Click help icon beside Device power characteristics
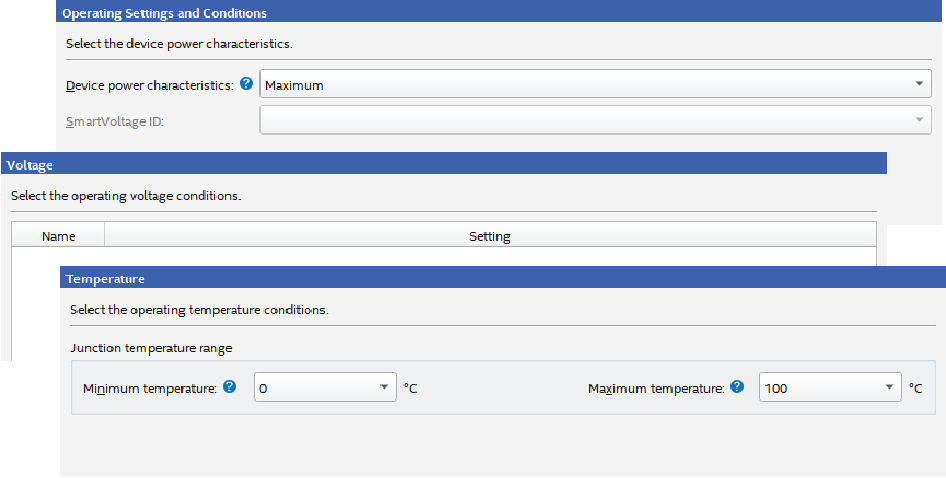 (x=247, y=84)
